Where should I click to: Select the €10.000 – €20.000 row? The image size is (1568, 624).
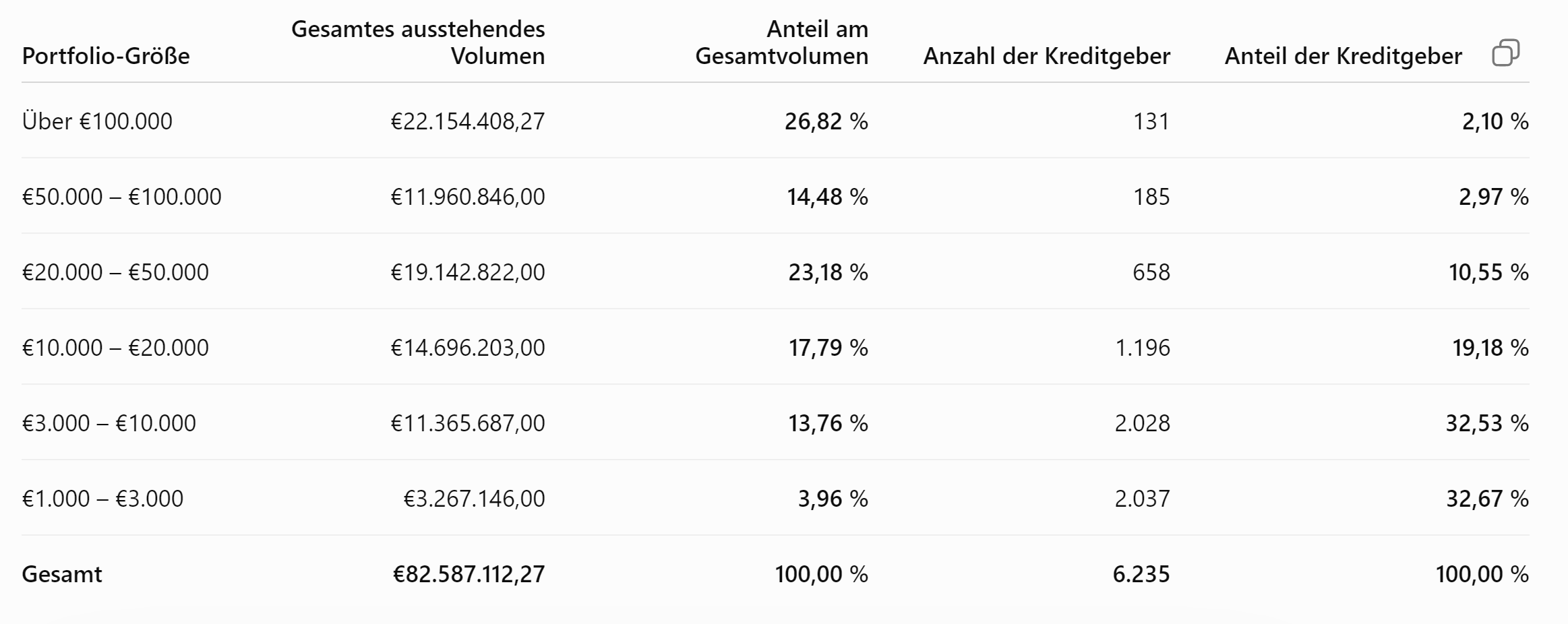(775, 348)
